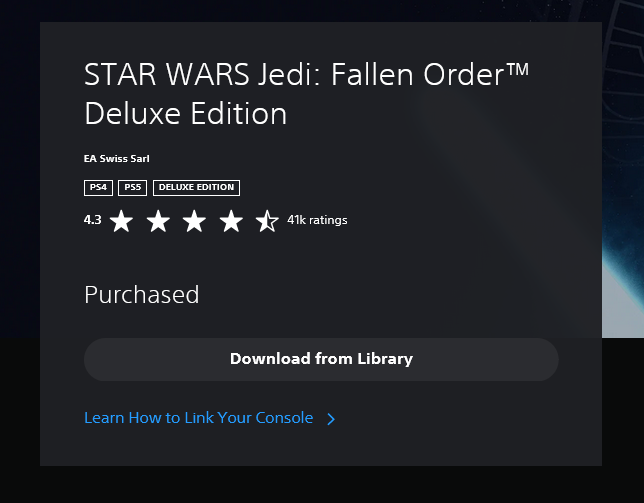This screenshot has width=644, height=503.
Task: Click the second rating star
Action: [158, 221]
